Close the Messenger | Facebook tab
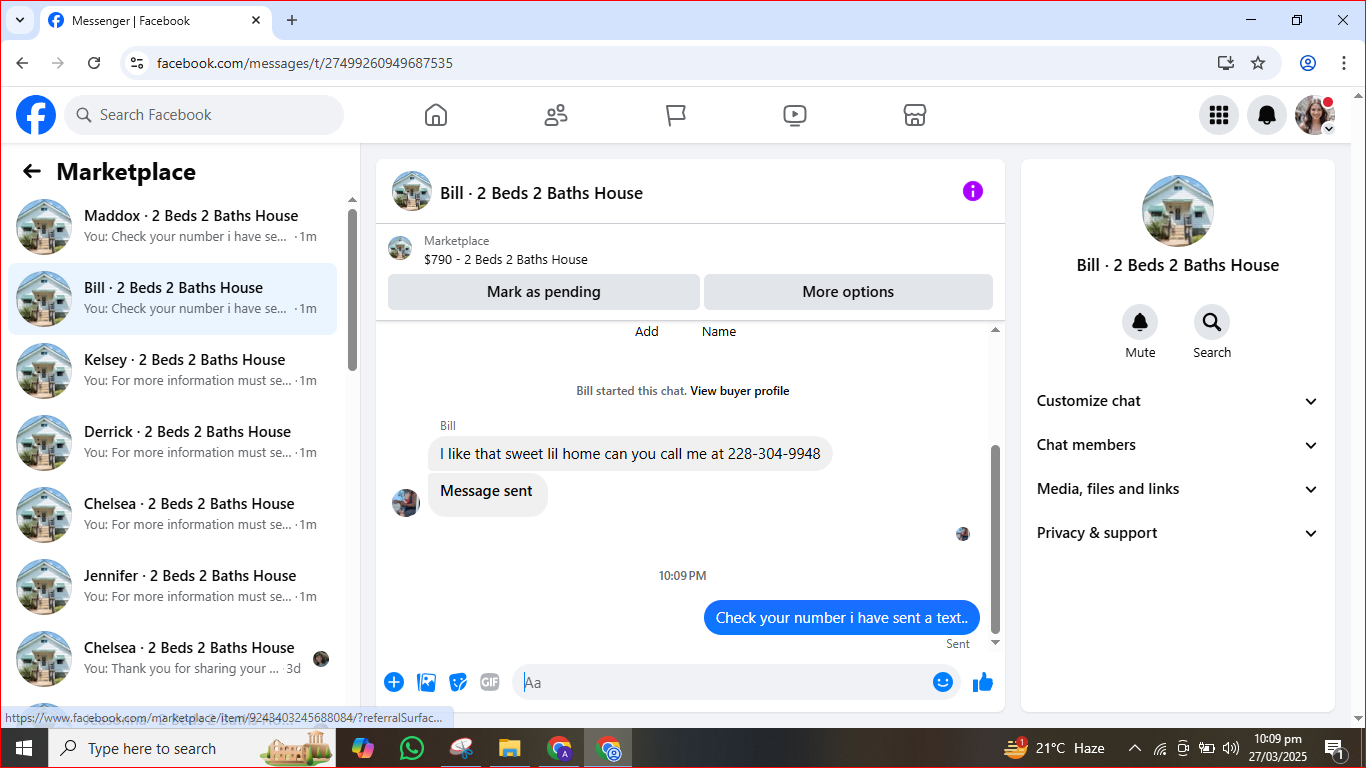The width and height of the screenshot is (1366, 768). coord(256,20)
